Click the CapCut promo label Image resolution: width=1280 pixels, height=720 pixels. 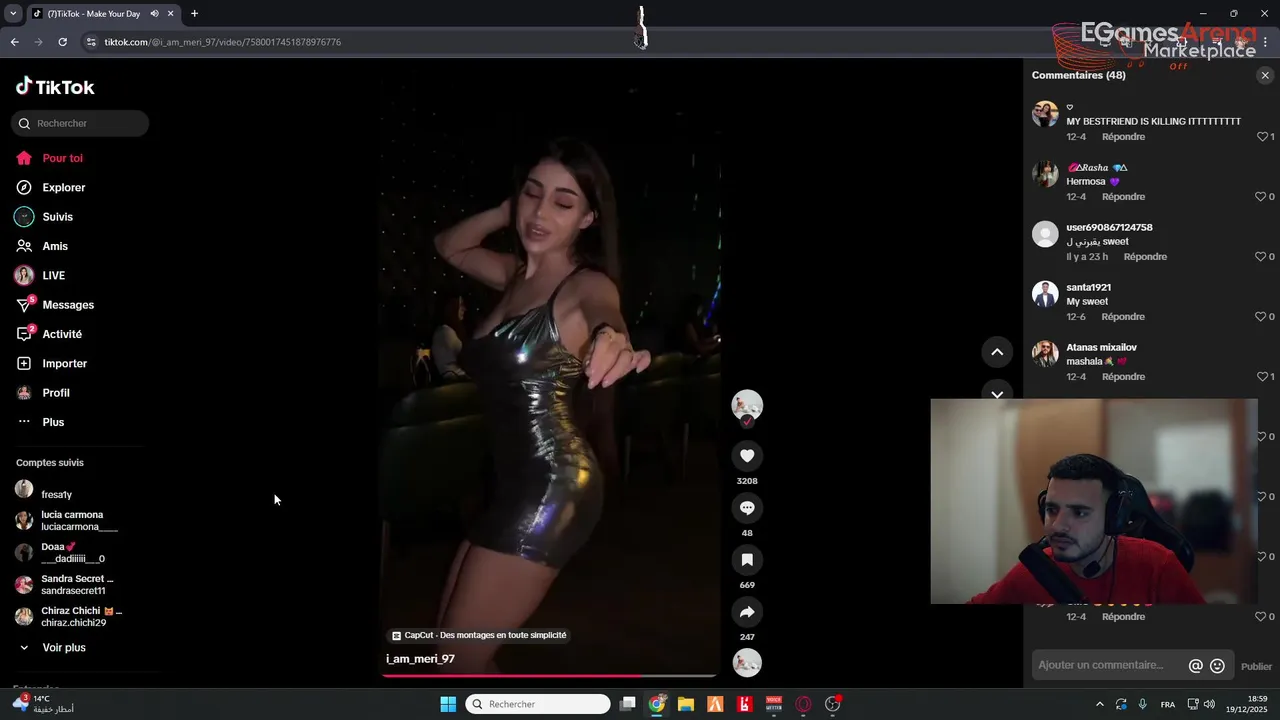(x=479, y=635)
